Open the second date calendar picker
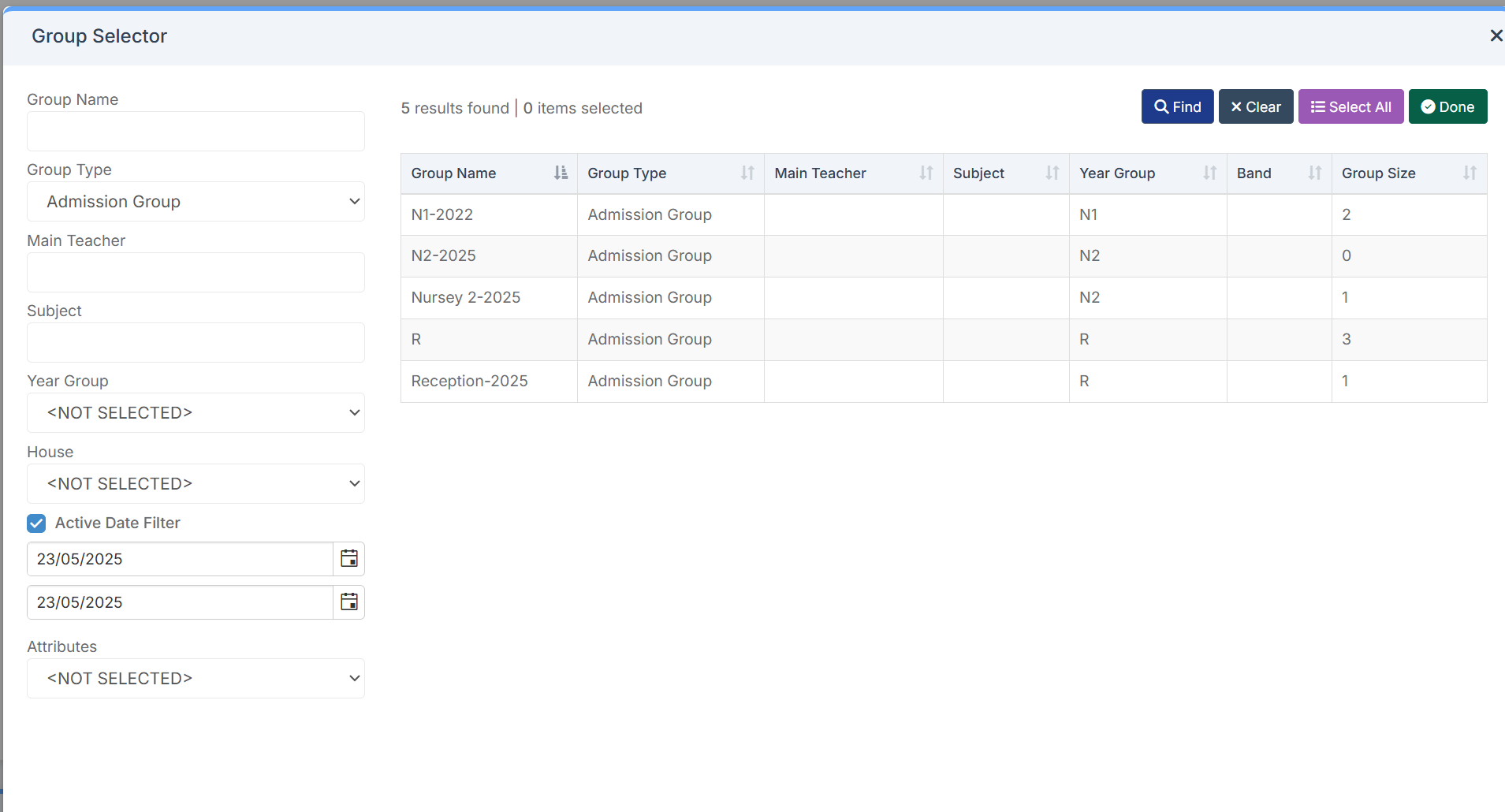This screenshot has height=812, width=1505. point(349,602)
